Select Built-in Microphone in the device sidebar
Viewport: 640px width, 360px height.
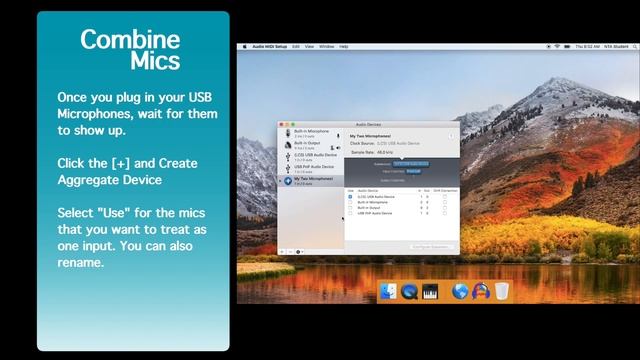click(311, 133)
